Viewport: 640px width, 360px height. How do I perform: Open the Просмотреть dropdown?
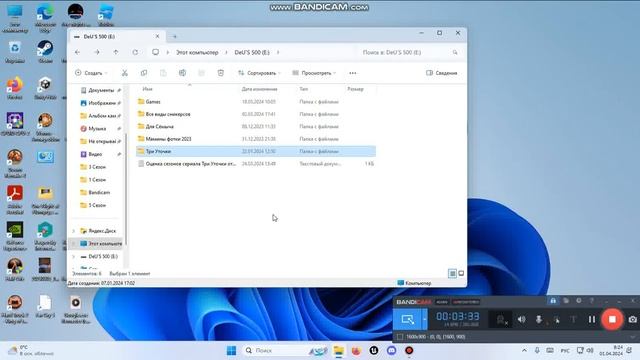point(314,73)
